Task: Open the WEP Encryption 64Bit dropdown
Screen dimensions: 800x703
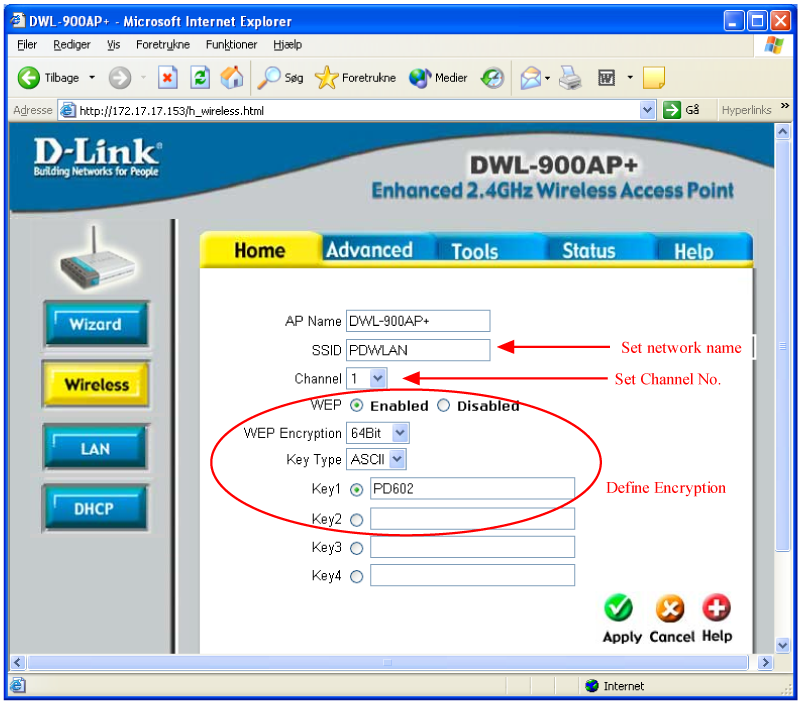Action: click(x=400, y=433)
